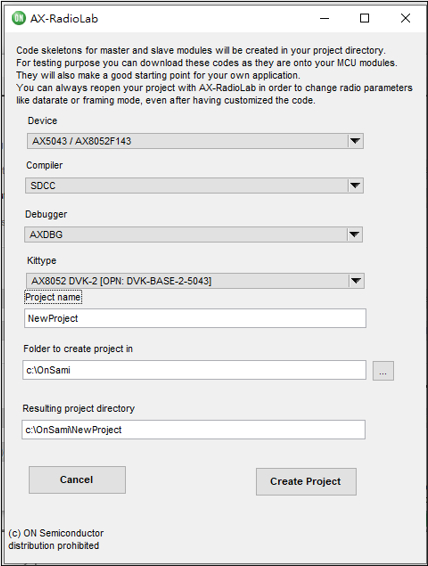Minimize the AX-RadioLab window
The height and width of the screenshot is (566, 428).
(x=324, y=18)
